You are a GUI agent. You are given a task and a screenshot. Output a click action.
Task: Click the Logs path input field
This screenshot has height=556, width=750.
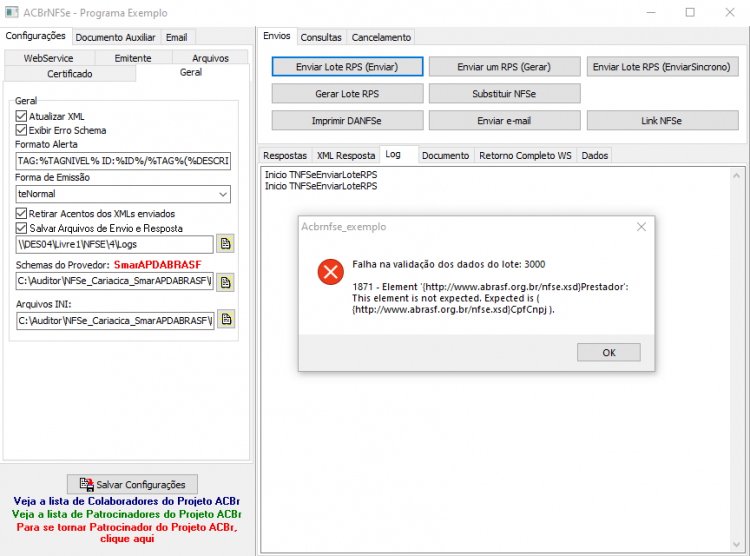click(x=114, y=244)
